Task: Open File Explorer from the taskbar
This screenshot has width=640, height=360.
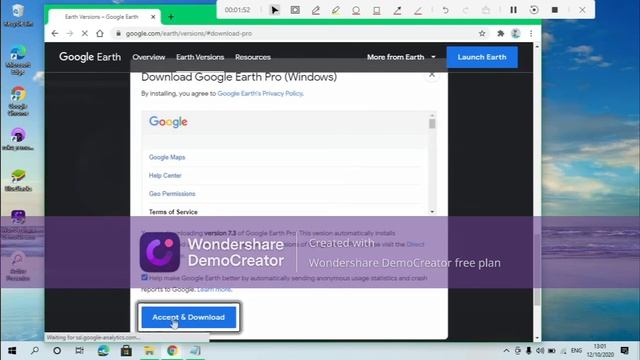Action: pyautogui.click(x=149, y=351)
